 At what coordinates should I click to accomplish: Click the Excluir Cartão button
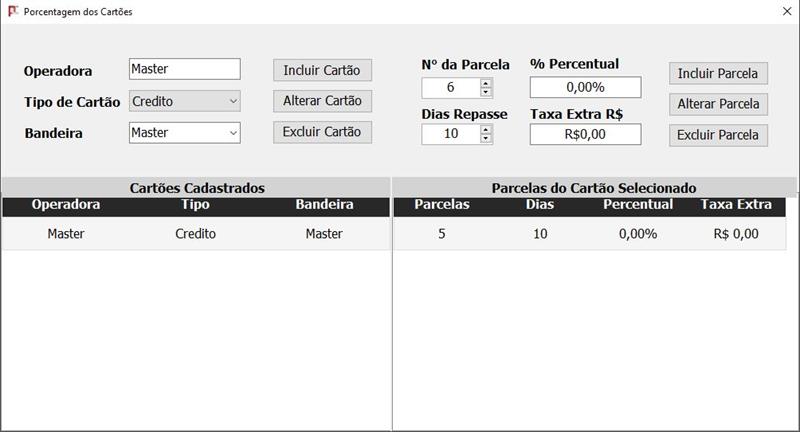click(x=322, y=132)
